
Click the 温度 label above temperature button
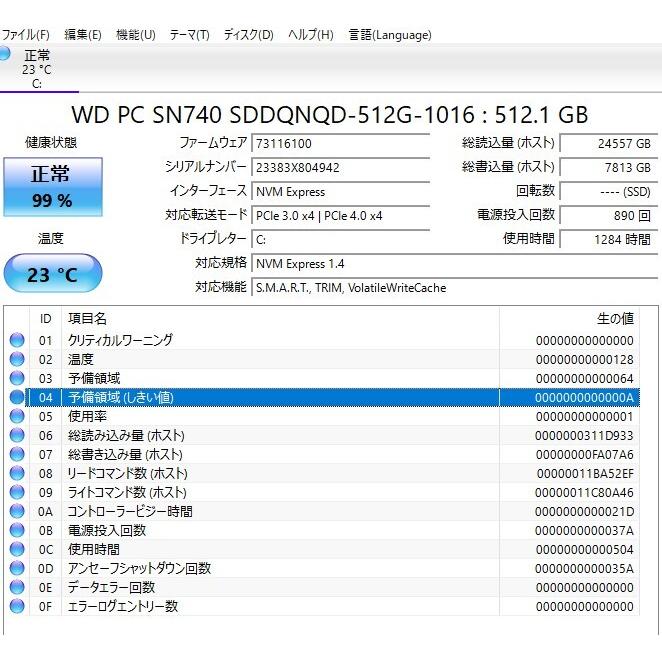51,238
